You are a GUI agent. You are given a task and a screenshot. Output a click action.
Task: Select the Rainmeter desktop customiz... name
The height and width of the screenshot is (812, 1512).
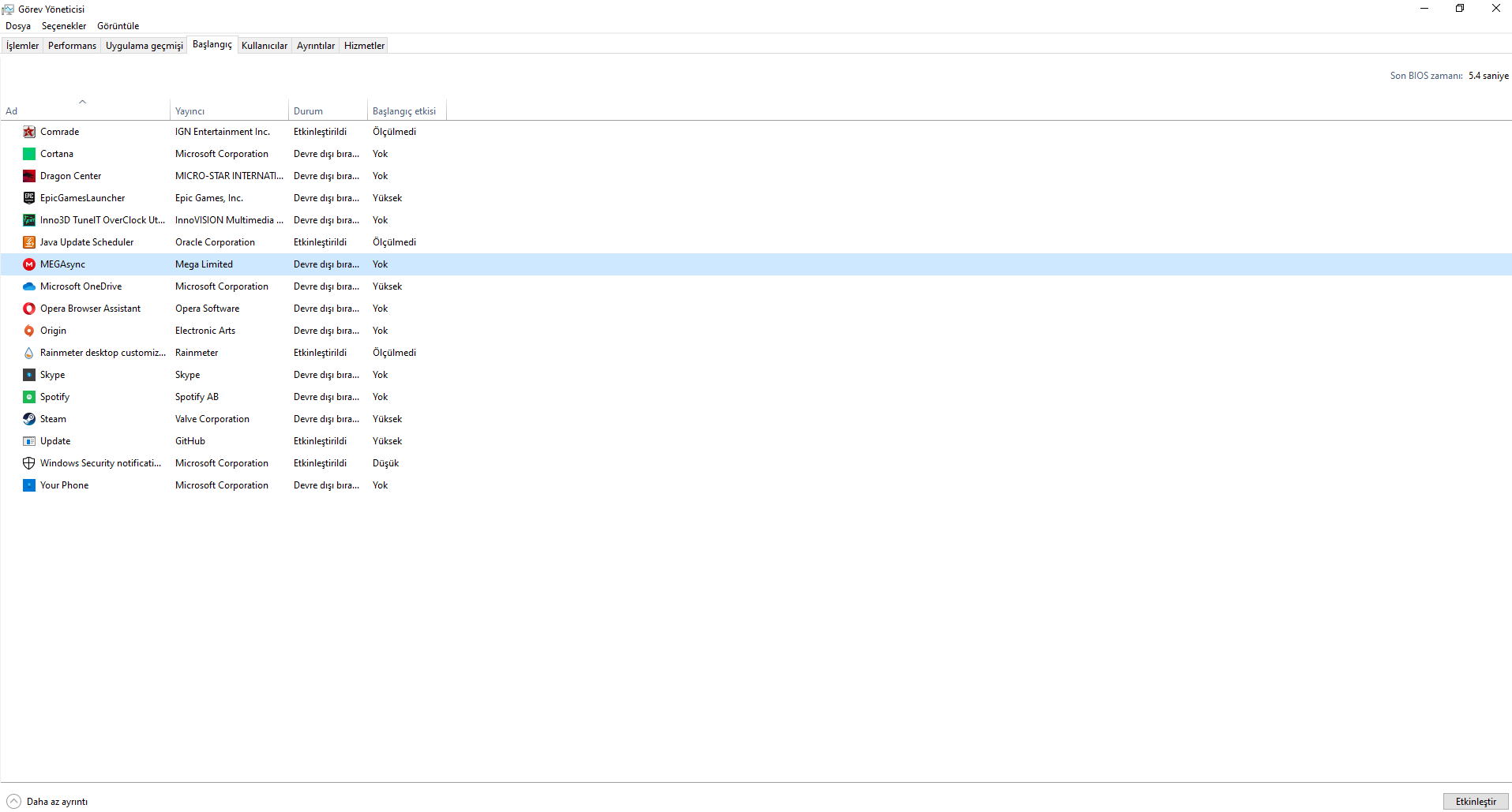coord(103,353)
